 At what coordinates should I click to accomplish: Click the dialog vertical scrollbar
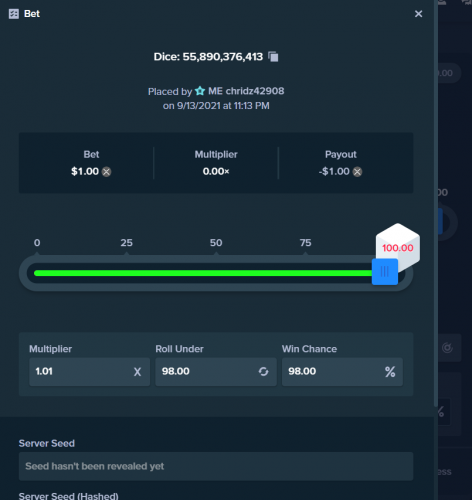pos(436,203)
